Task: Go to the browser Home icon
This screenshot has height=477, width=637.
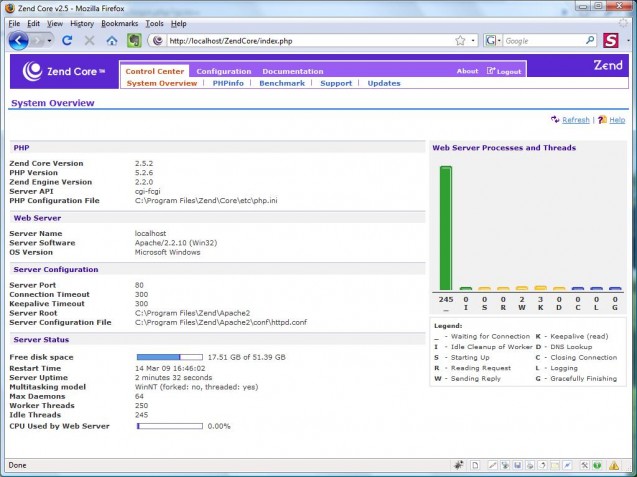Action: tap(112, 41)
